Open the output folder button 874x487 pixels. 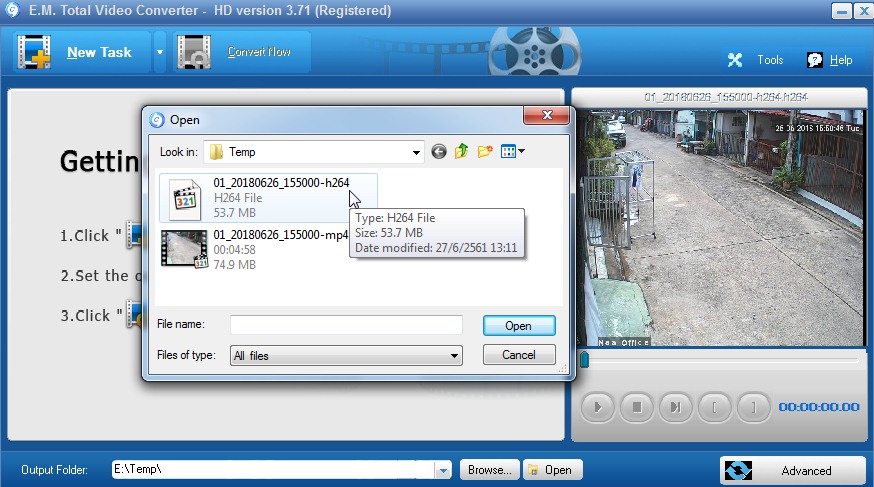[552, 470]
